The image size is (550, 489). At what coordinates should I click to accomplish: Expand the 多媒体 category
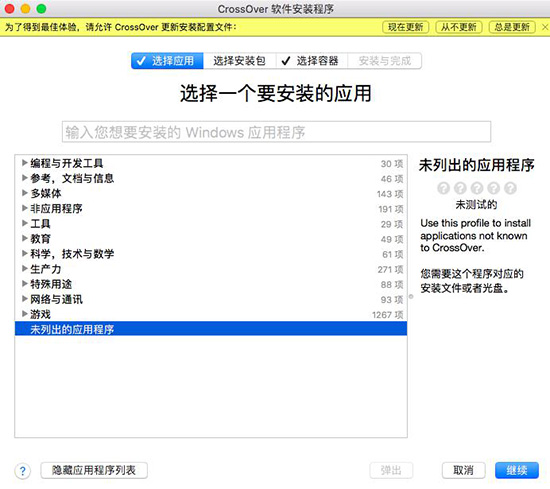click(25, 193)
